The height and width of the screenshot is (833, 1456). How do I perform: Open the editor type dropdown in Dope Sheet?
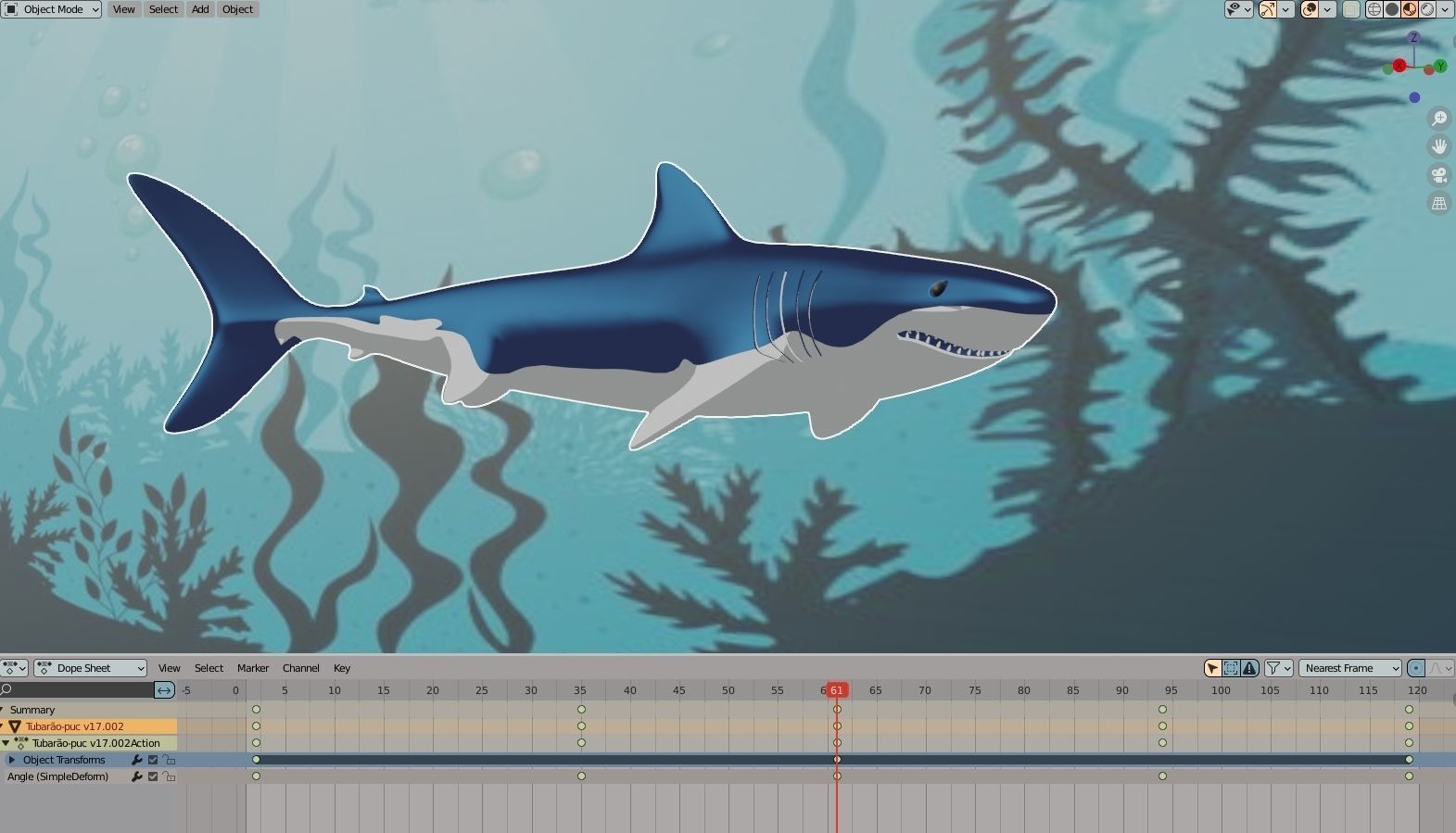click(15, 668)
